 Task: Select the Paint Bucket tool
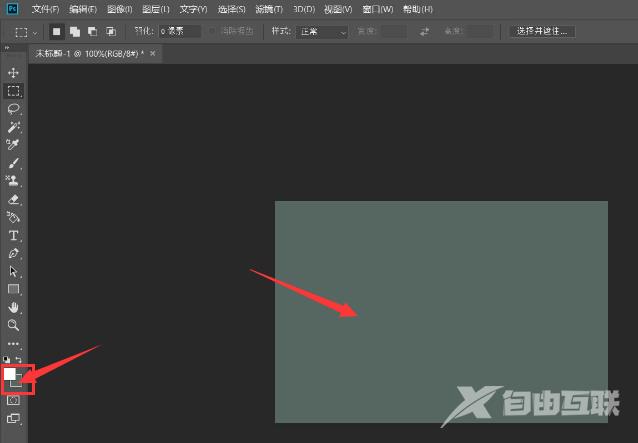click(13, 217)
